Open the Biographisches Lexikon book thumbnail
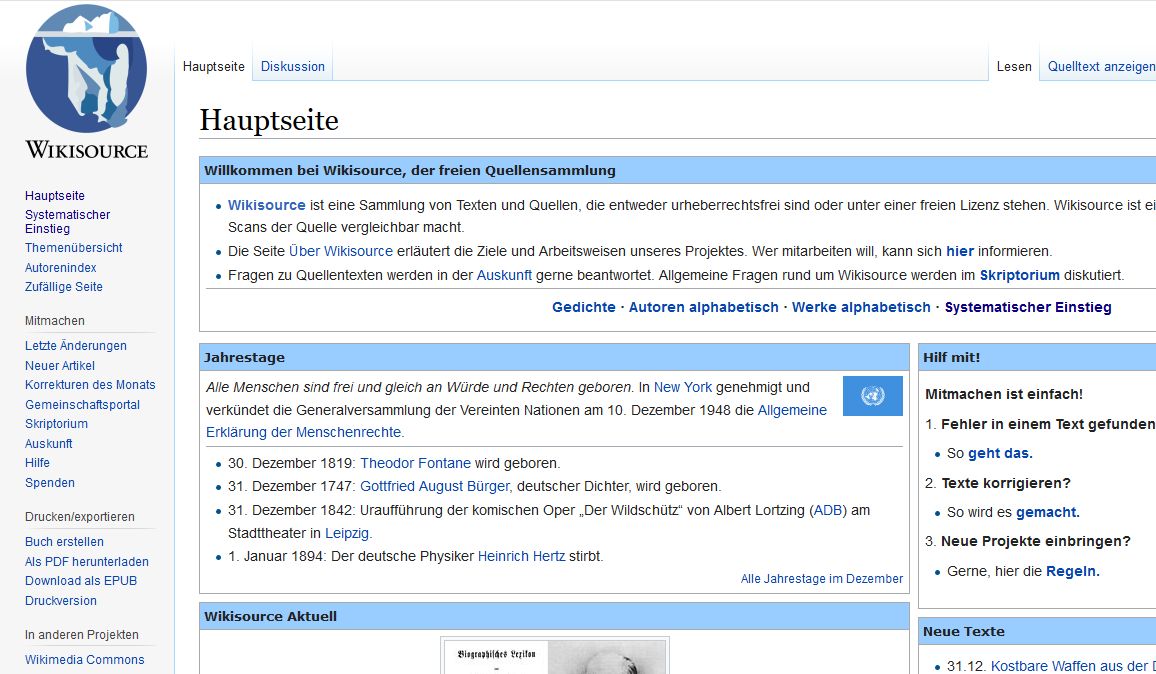Viewport: 1156px width, 674px height. (554, 656)
